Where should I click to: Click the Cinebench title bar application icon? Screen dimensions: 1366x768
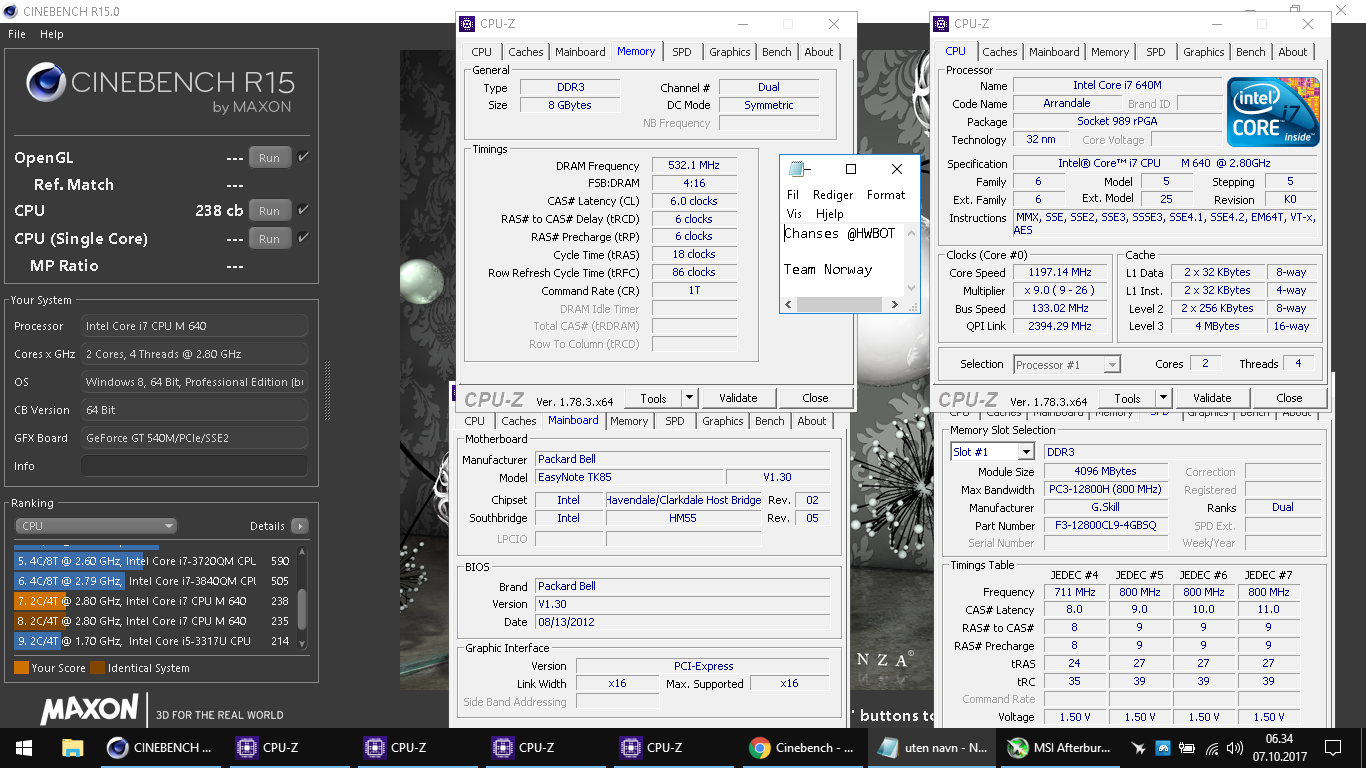coord(11,11)
